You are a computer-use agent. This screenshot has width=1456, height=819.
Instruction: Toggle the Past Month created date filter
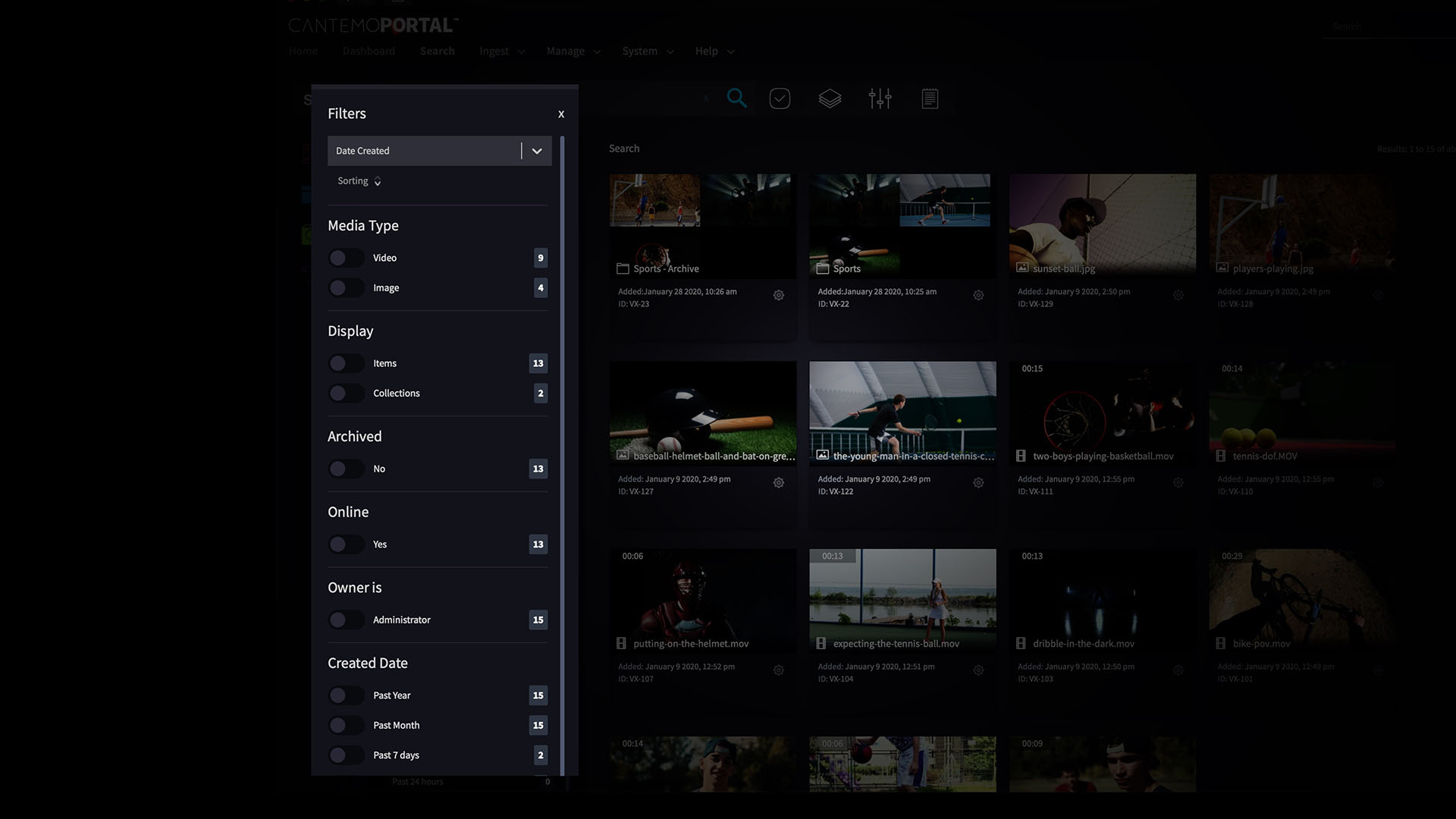(x=346, y=726)
